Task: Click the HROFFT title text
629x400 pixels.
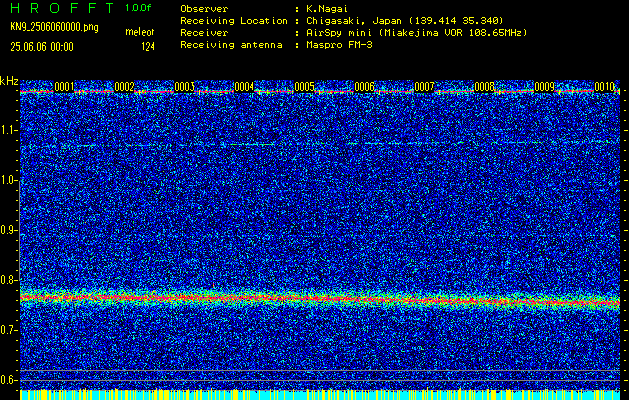Action: (62, 8)
